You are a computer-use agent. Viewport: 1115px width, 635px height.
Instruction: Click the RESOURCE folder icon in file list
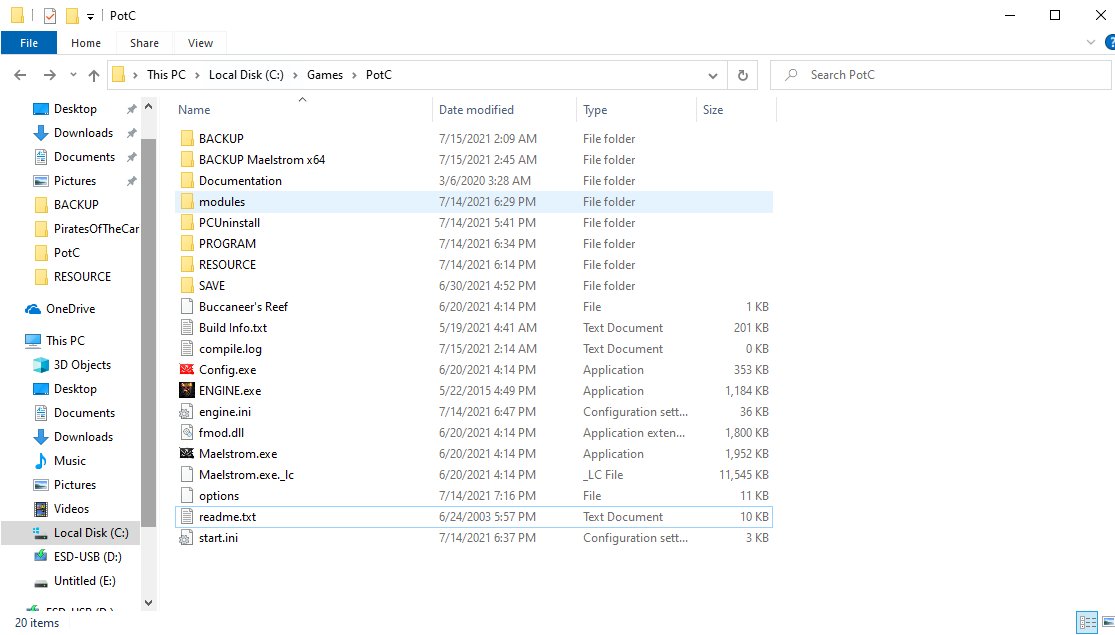pyautogui.click(x=187, y=265)
